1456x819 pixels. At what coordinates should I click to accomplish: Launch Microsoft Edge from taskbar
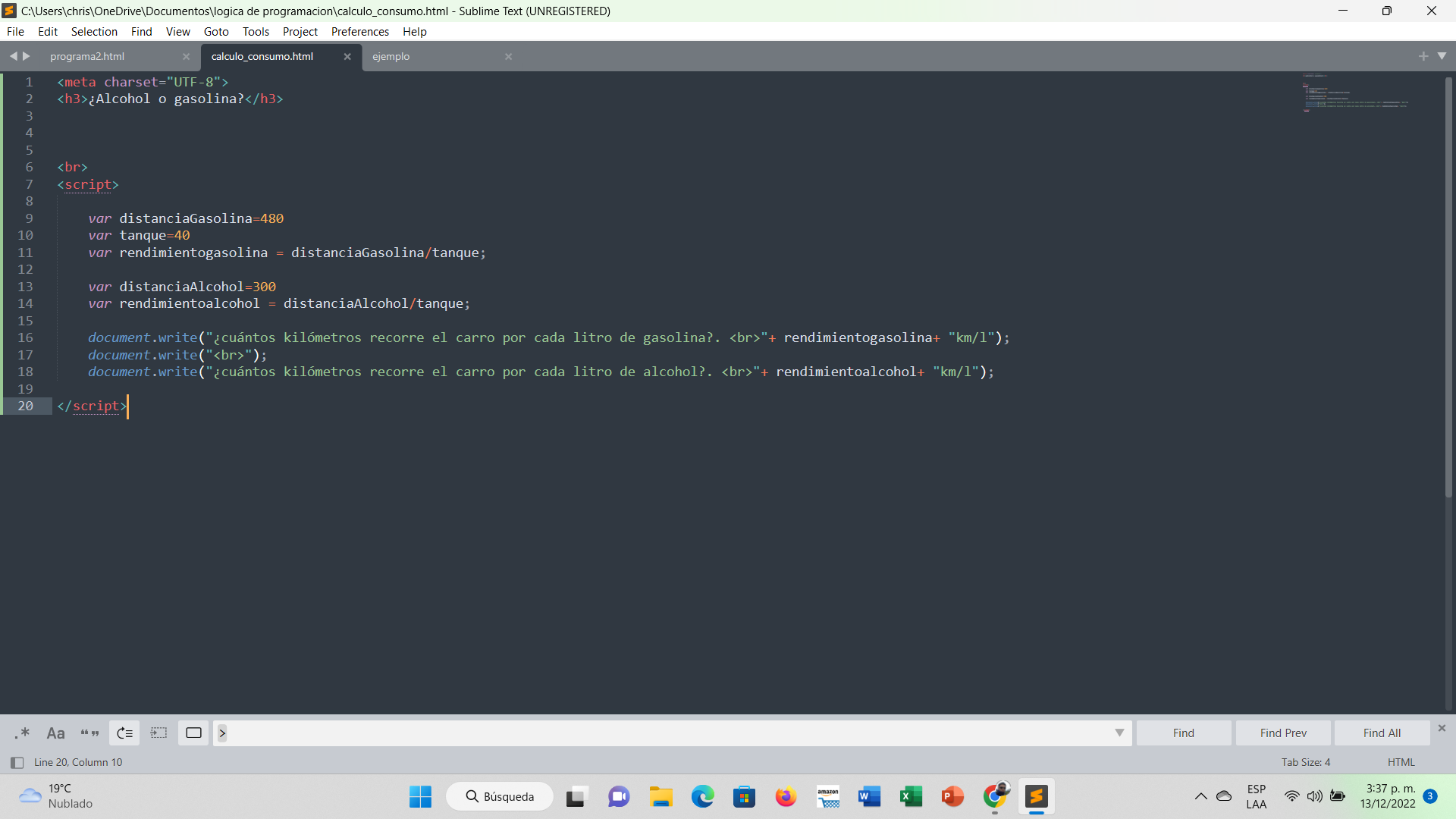tap(703, 797)
